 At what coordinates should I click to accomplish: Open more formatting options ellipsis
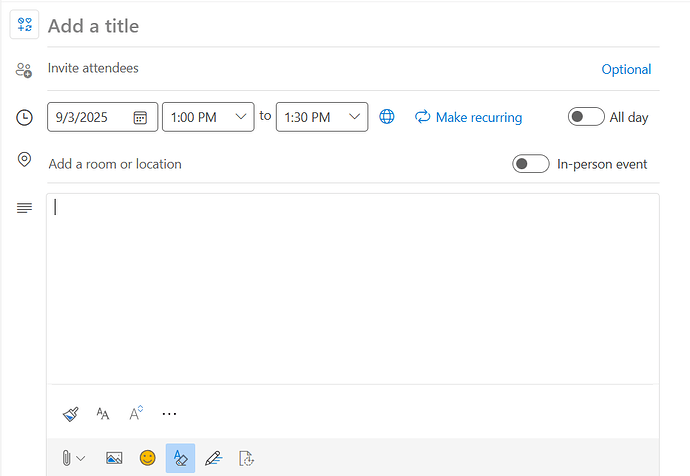tap(169, 413)
